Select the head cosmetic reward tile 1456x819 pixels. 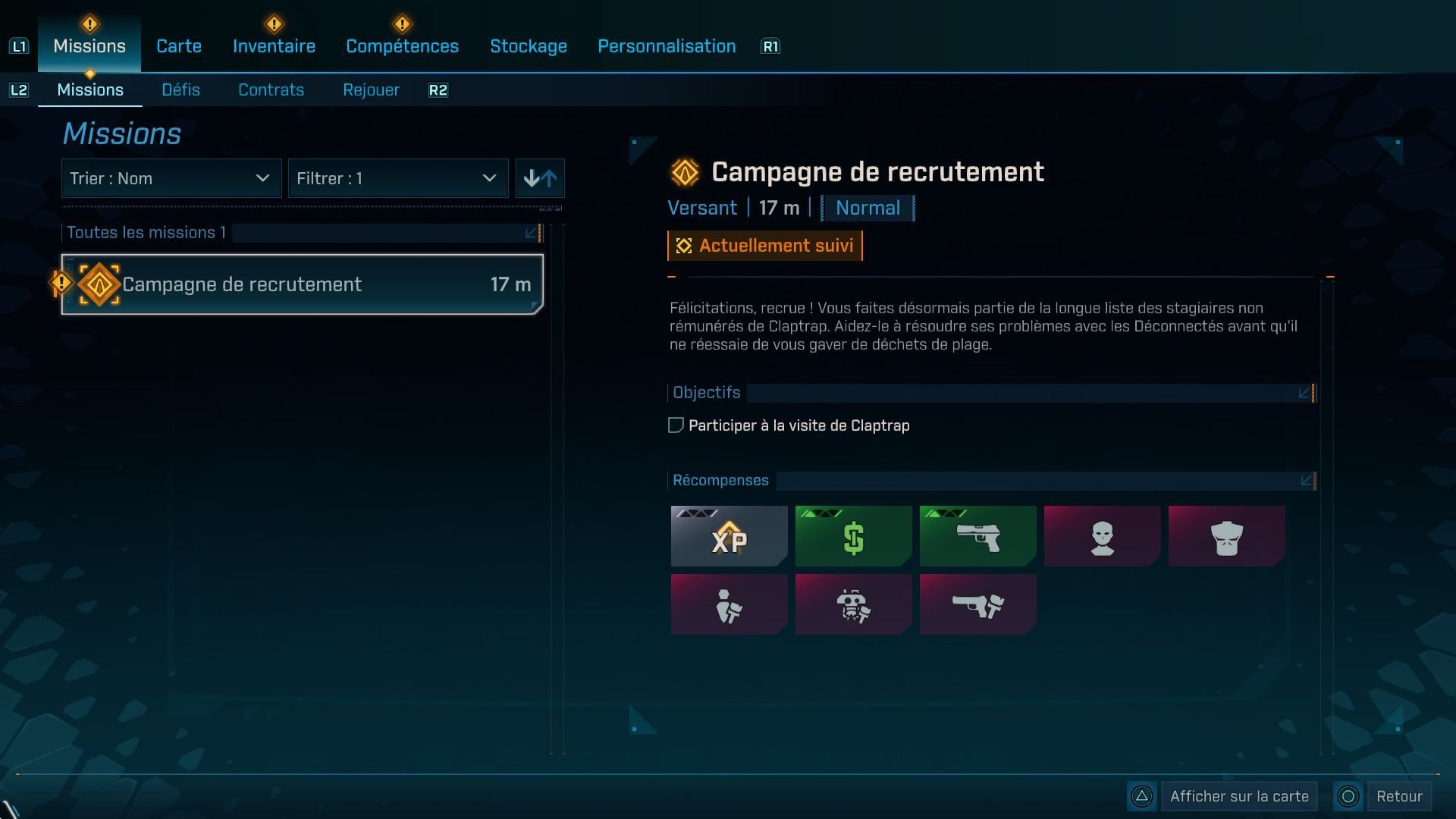click(x=1102, y=536)
